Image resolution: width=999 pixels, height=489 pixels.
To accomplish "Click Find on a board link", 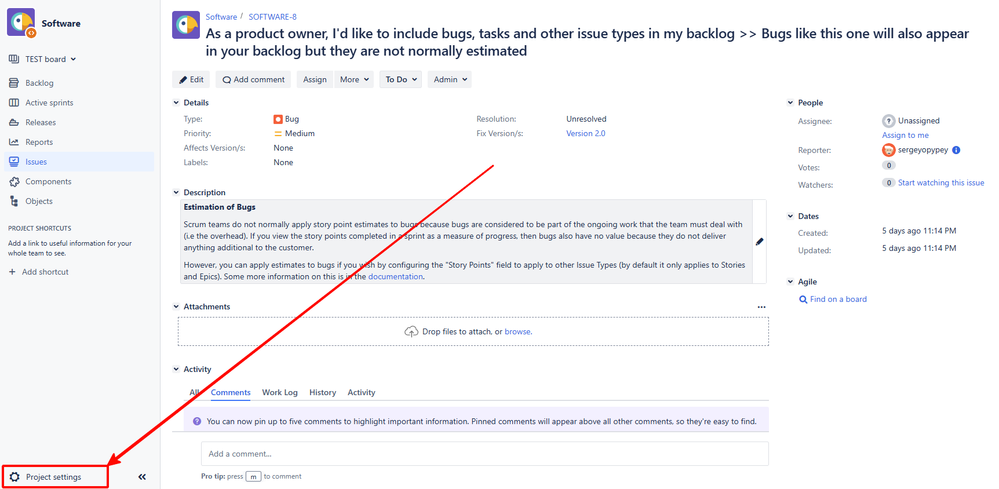I will (838, 299).
